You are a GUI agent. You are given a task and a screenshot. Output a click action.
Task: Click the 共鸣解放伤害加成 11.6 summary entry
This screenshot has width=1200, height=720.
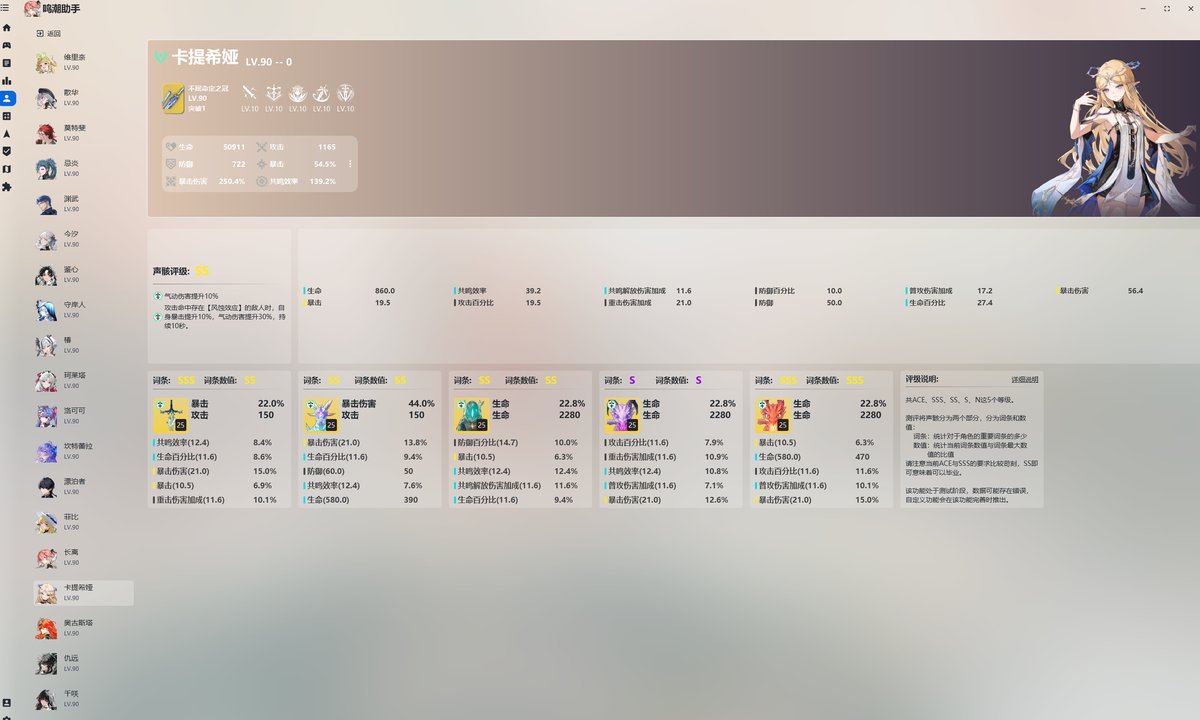tap(649, 291)
